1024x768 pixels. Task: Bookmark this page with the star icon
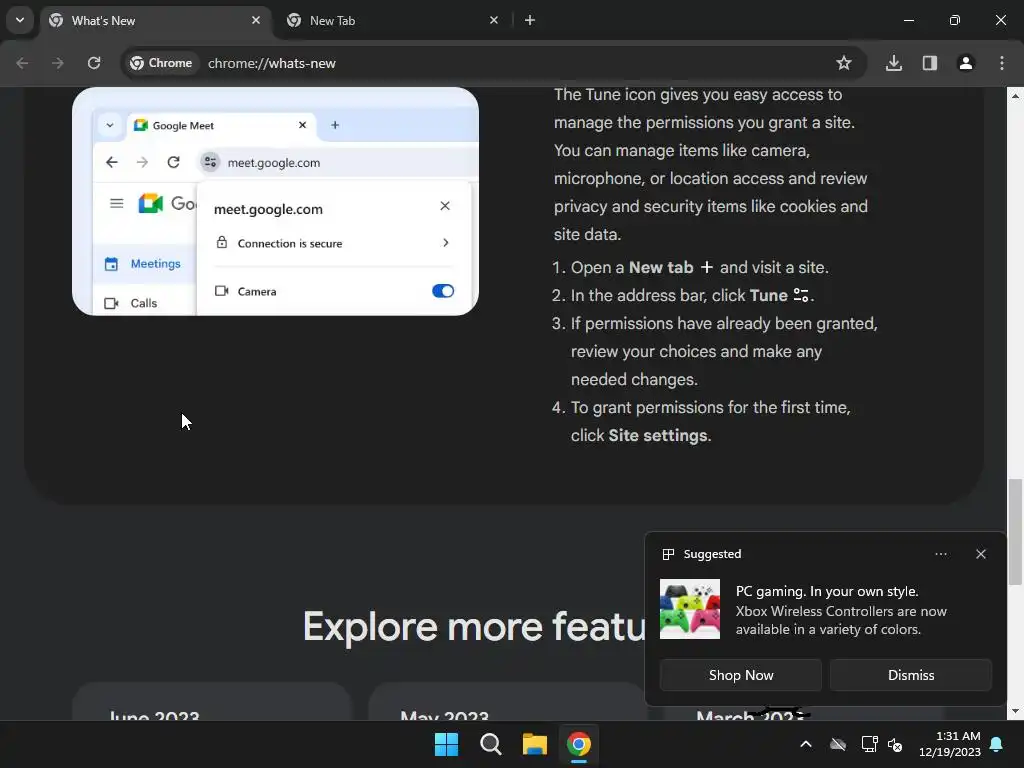844,63
